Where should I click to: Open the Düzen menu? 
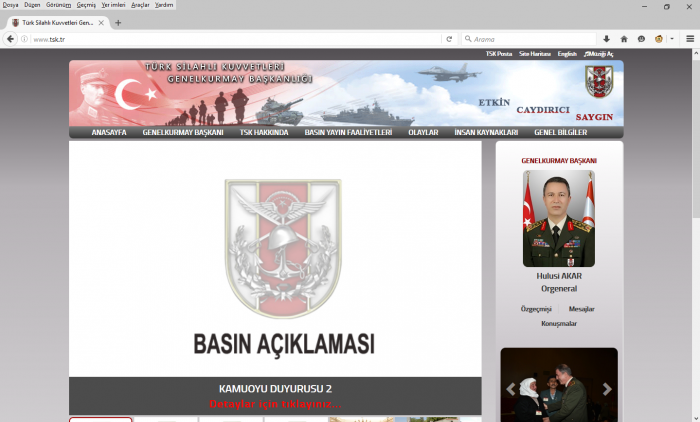(x=32, y=5)
